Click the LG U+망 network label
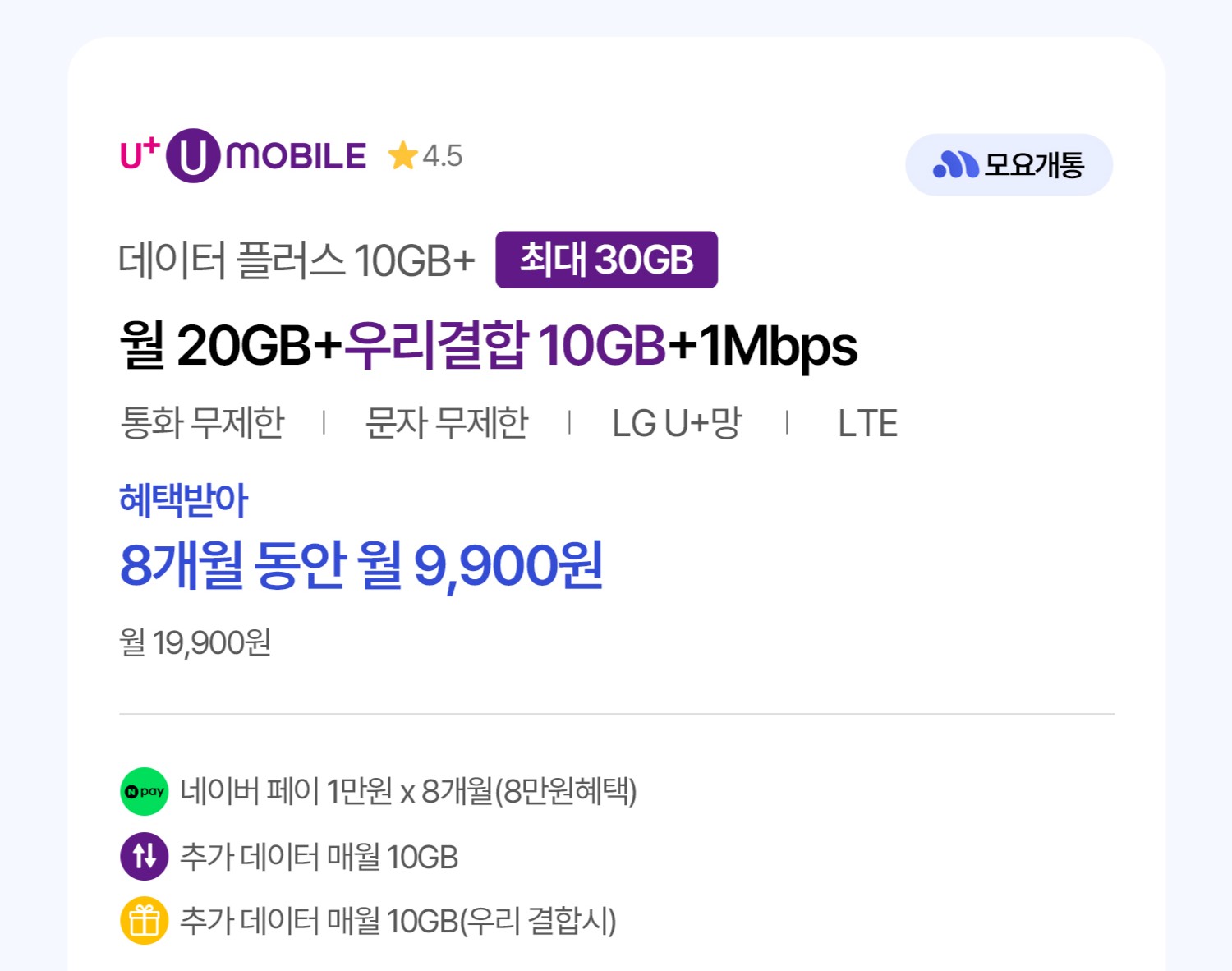1232x971 pixels. click(x=677, y=423)
